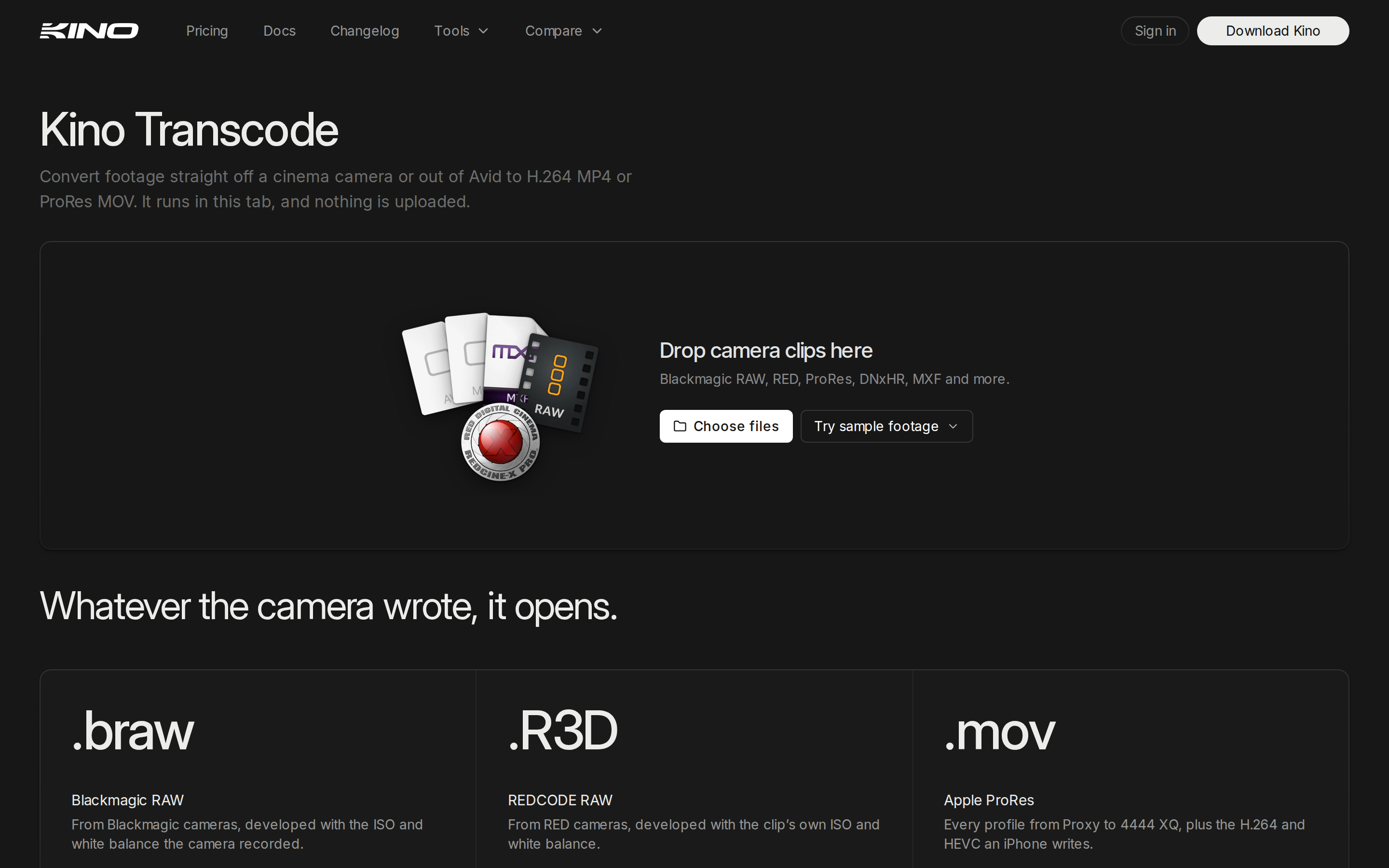Click the REDCODE RAW label
This screenshot has width=1389, height=868.
point(560,800)
